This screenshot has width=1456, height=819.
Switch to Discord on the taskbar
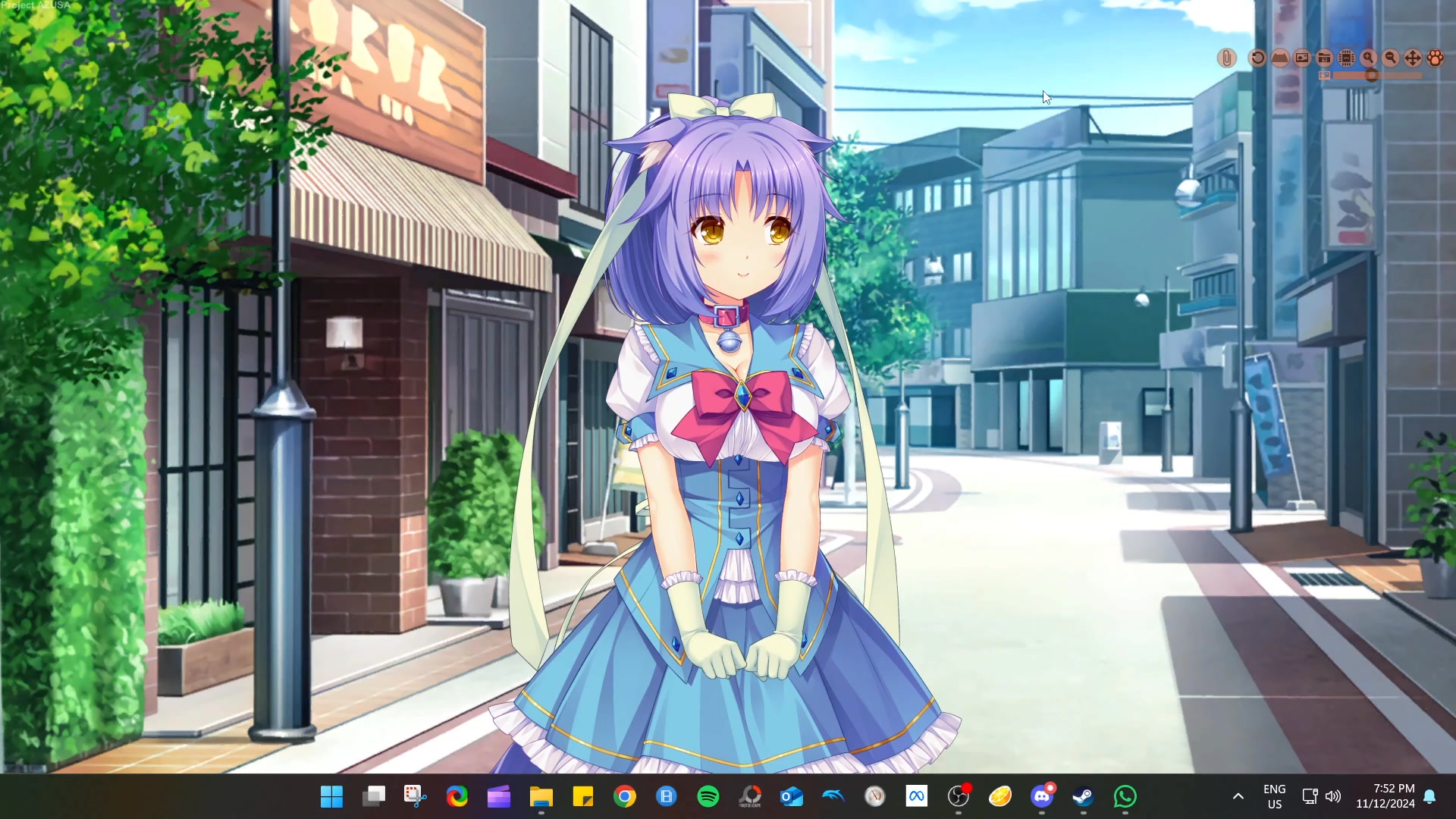pyautogui.click(x=1042, y=796)
